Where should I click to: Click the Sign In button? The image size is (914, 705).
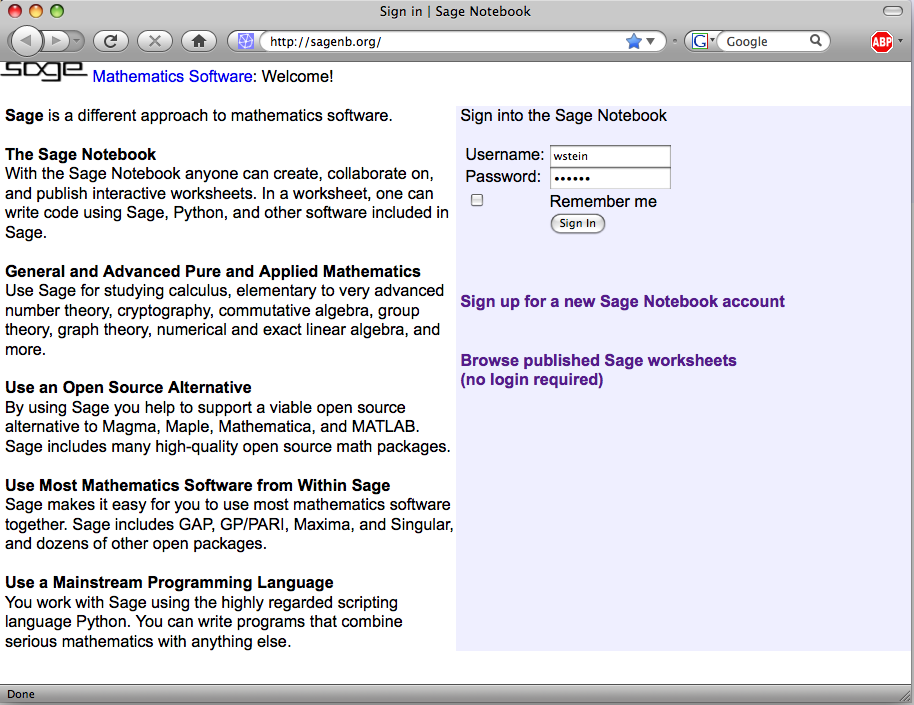(578, 223)
